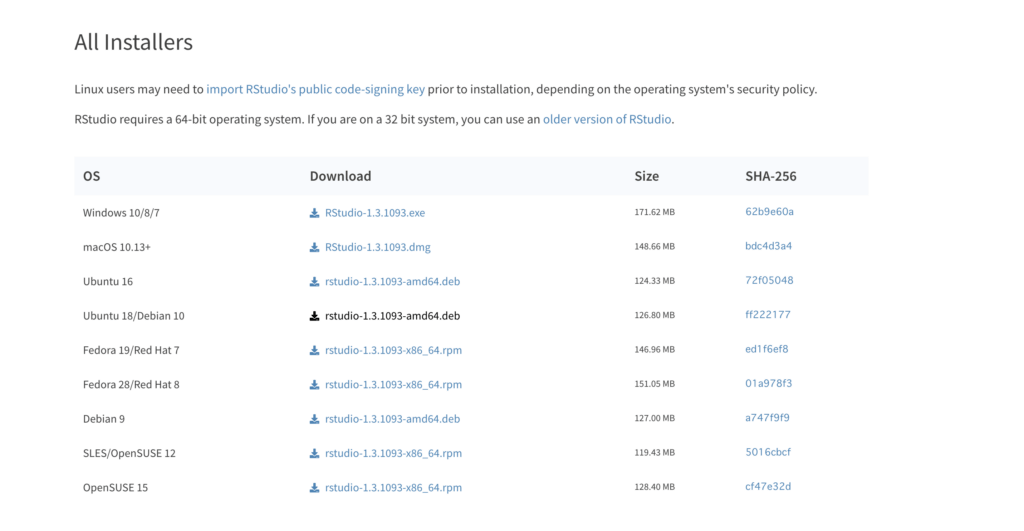Open checksum ed1f6ef8 link

coord(767,349)
